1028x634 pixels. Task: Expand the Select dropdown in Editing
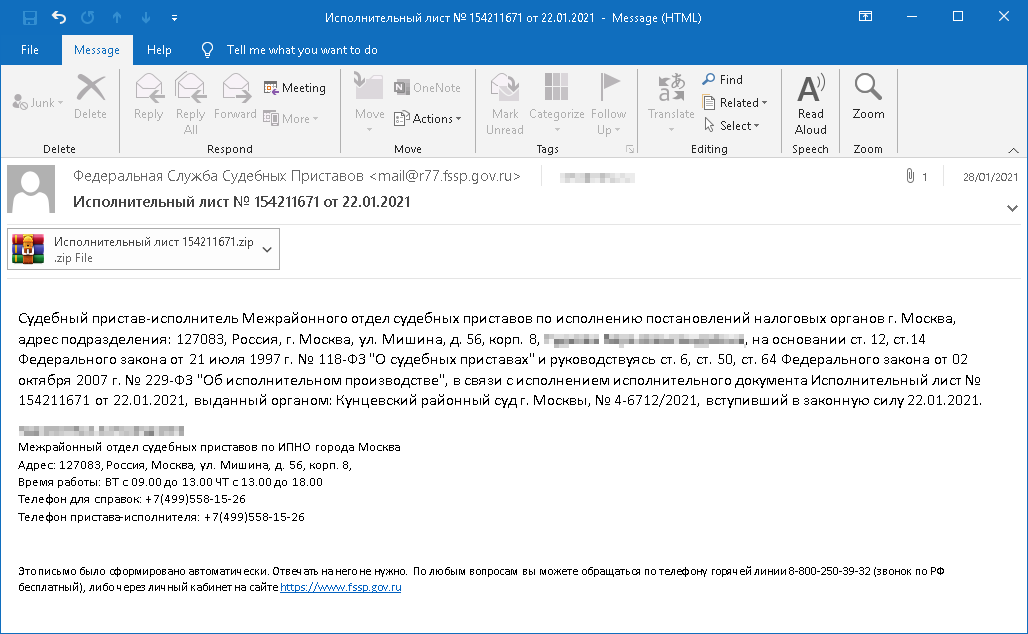point(732,126)
